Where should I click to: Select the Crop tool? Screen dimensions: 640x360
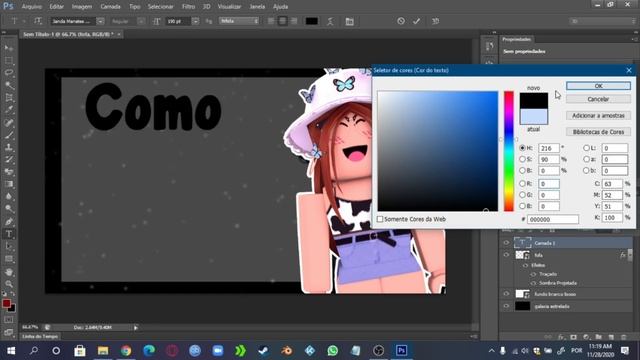point(9,98)
